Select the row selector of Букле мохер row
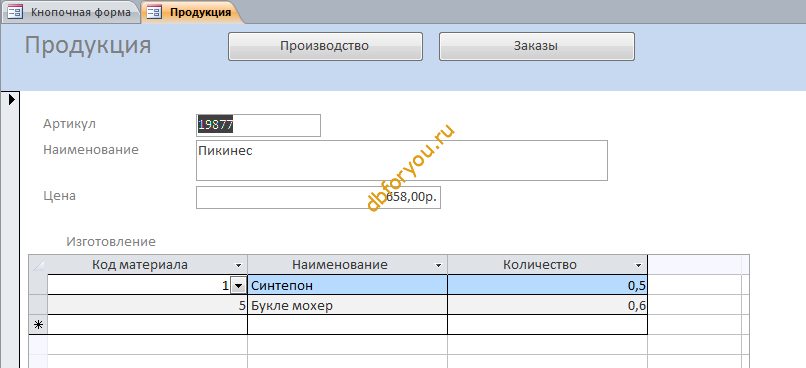The height and width of the screenshot is (368, 806). 38,306
